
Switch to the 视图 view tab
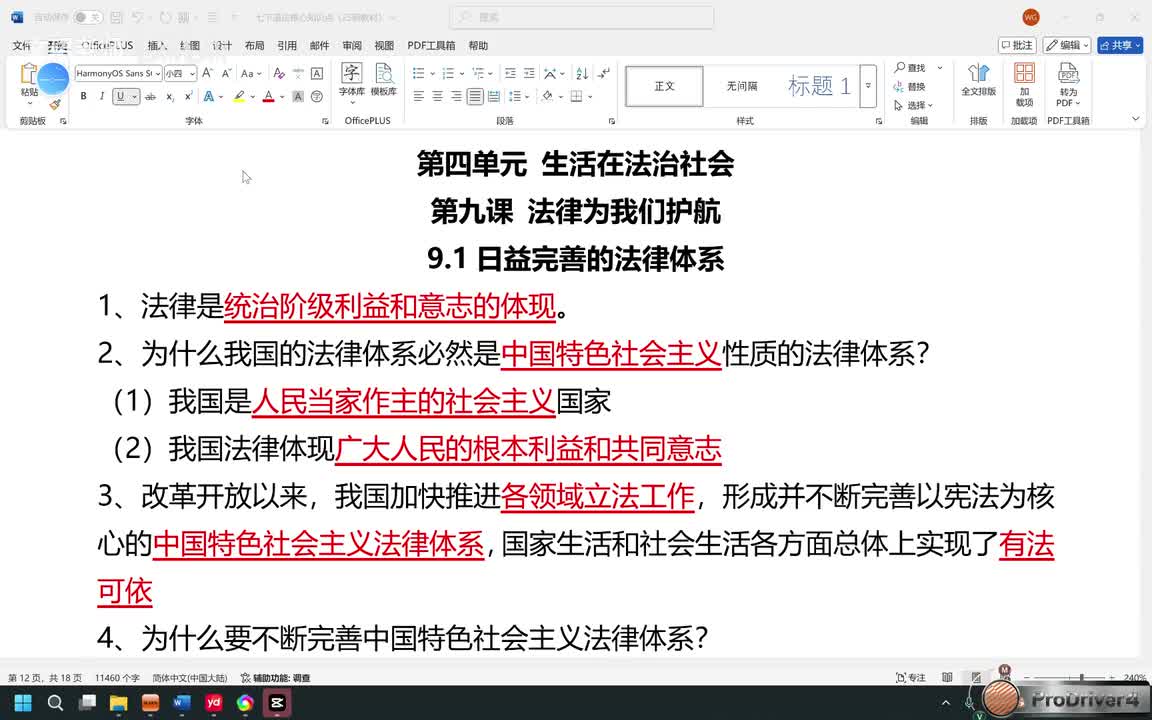[x=384, y=46]
